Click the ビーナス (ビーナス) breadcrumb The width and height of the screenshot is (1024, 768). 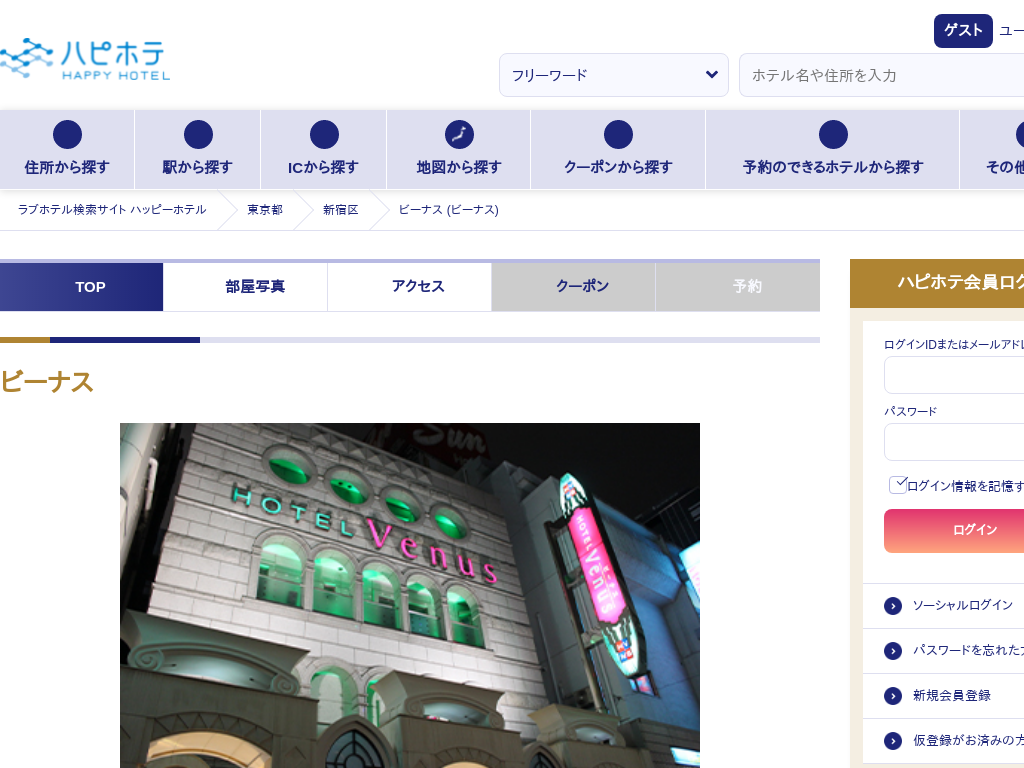[x=449, y=210]
